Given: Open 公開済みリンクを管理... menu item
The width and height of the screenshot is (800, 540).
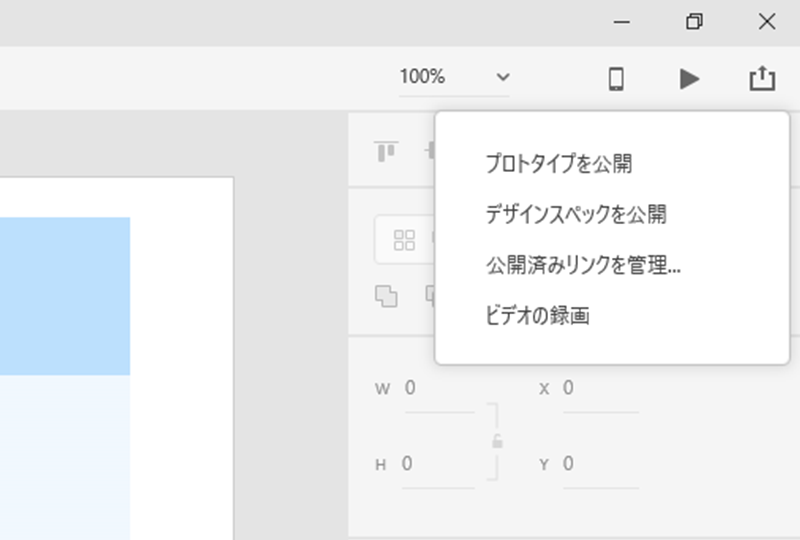Looking at the screenshot, I should (583, 265).
